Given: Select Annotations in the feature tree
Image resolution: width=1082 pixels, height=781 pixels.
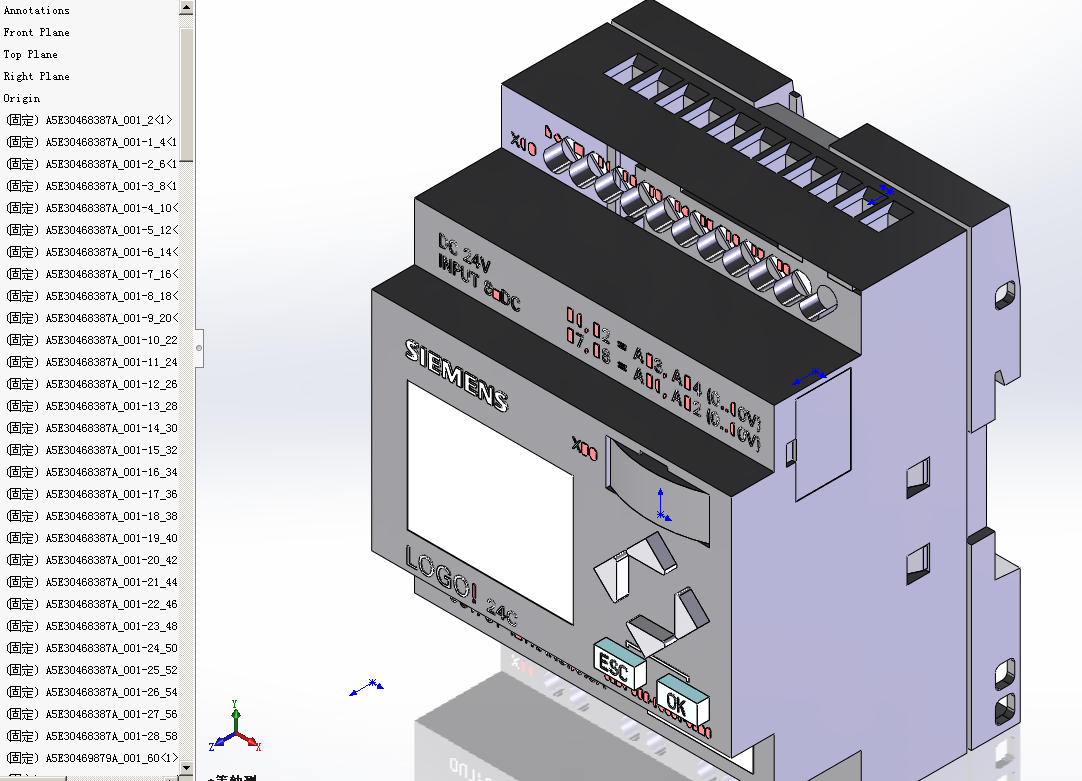Looking at the screenshot, I should click(37, 10).
